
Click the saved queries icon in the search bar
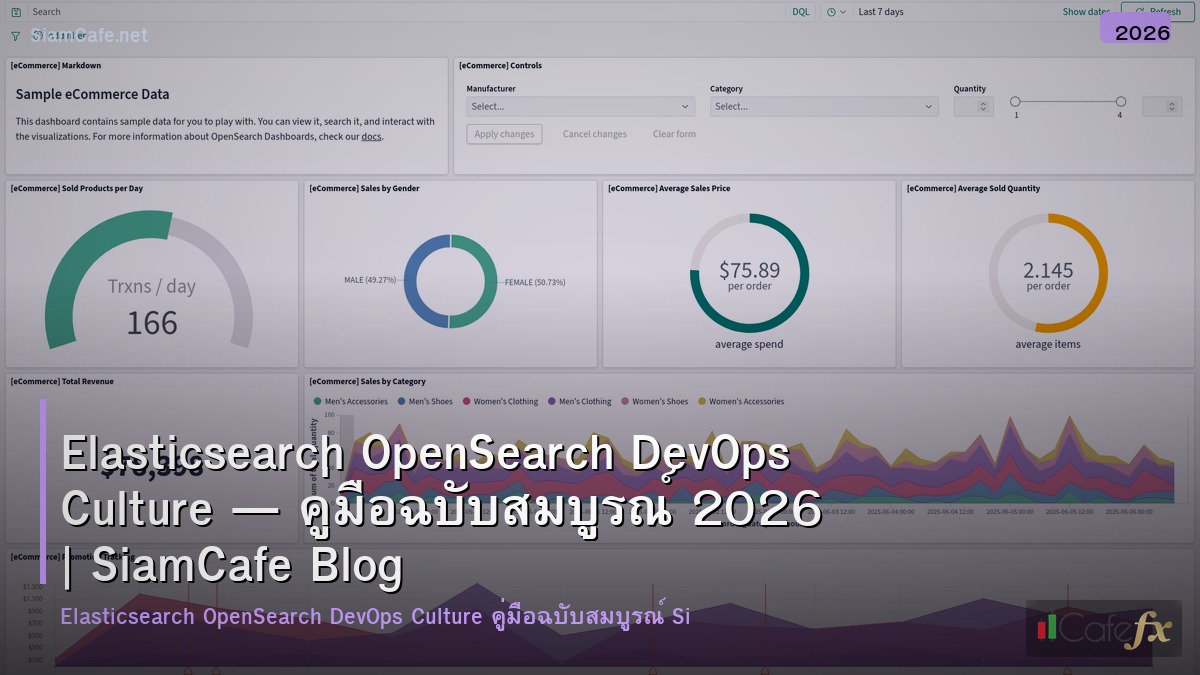[x=17, y=11]
